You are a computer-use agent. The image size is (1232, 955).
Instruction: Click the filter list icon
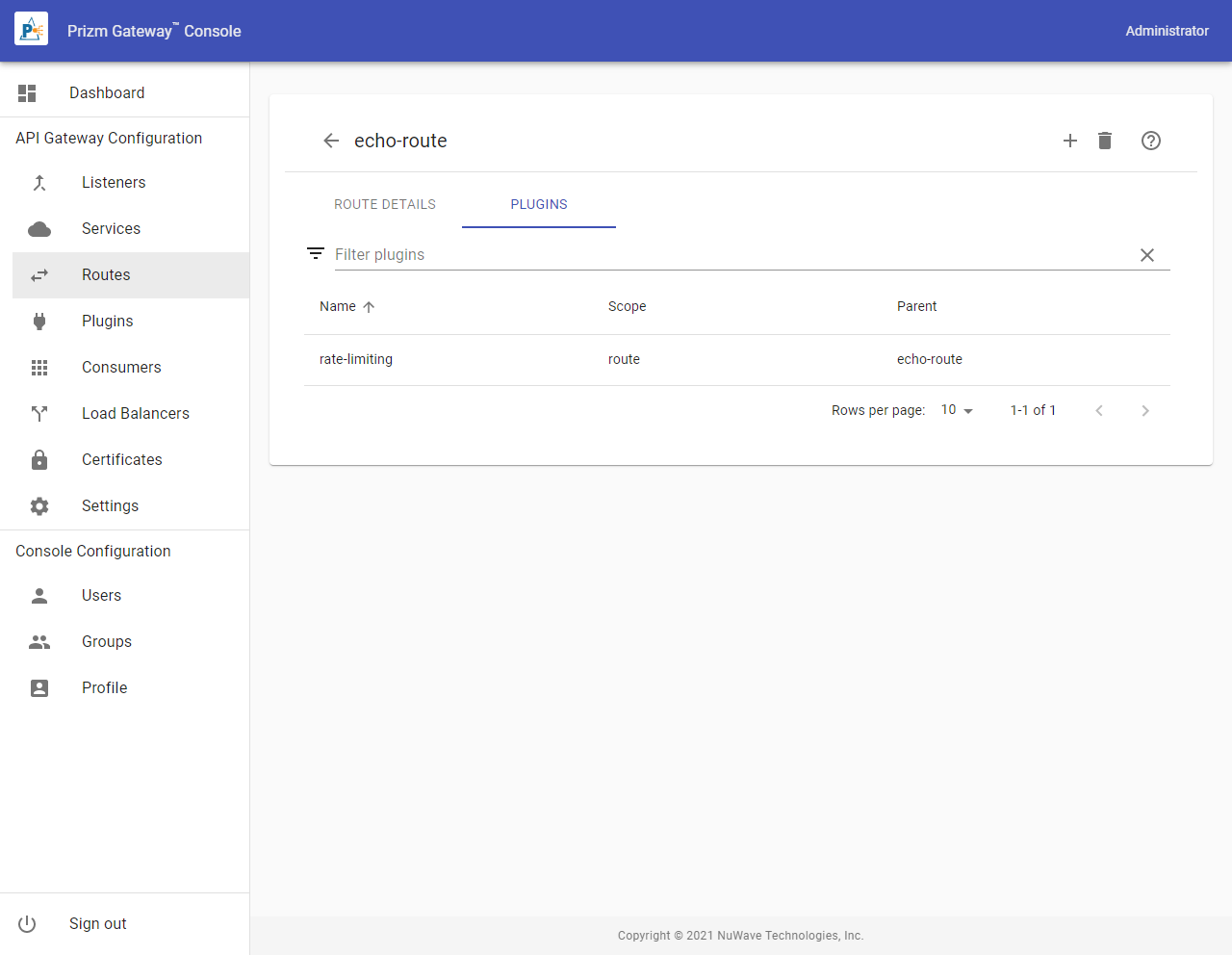pyautogui.click(x=316, y=253)
